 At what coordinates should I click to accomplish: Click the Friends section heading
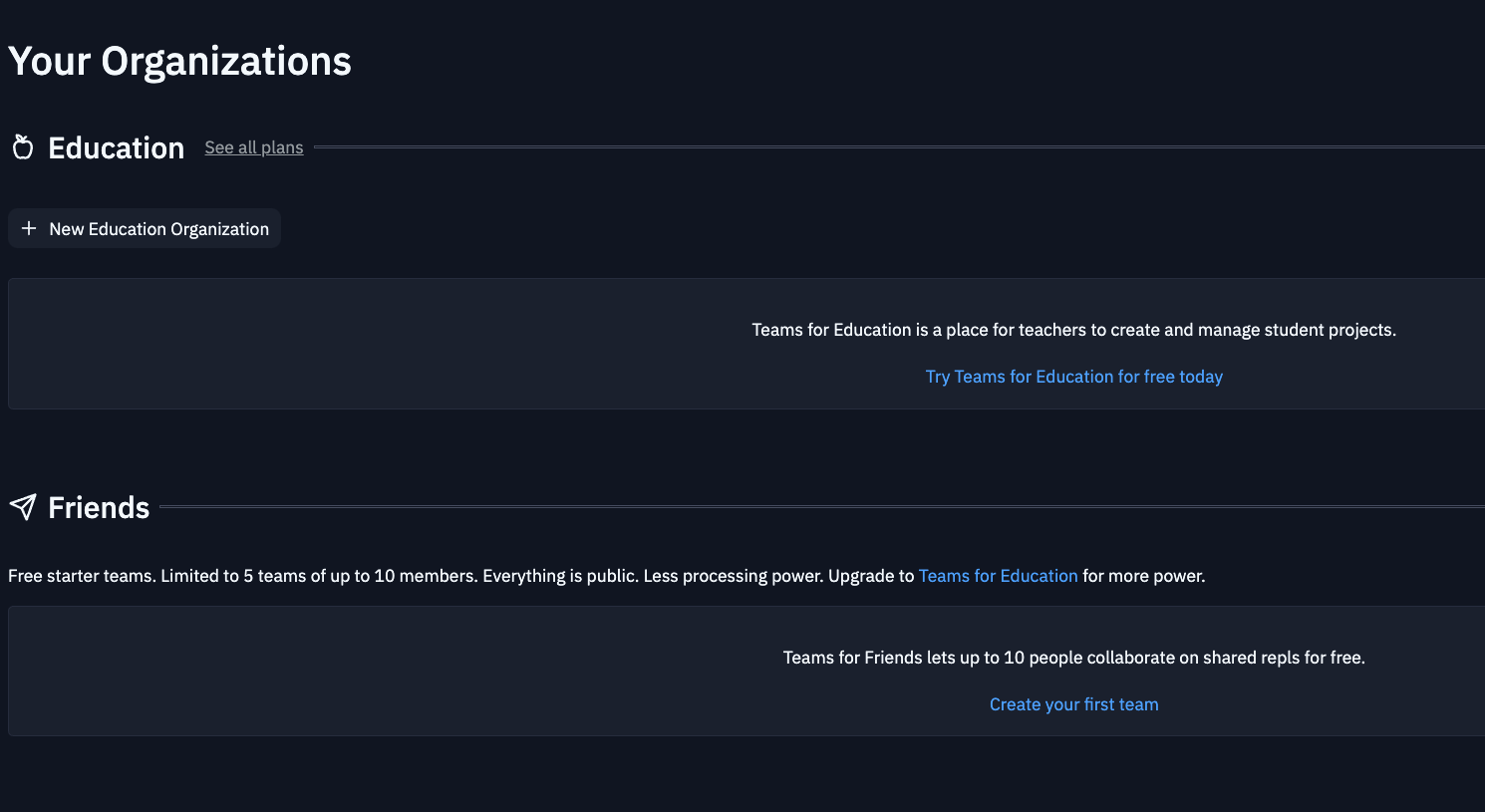99,507
